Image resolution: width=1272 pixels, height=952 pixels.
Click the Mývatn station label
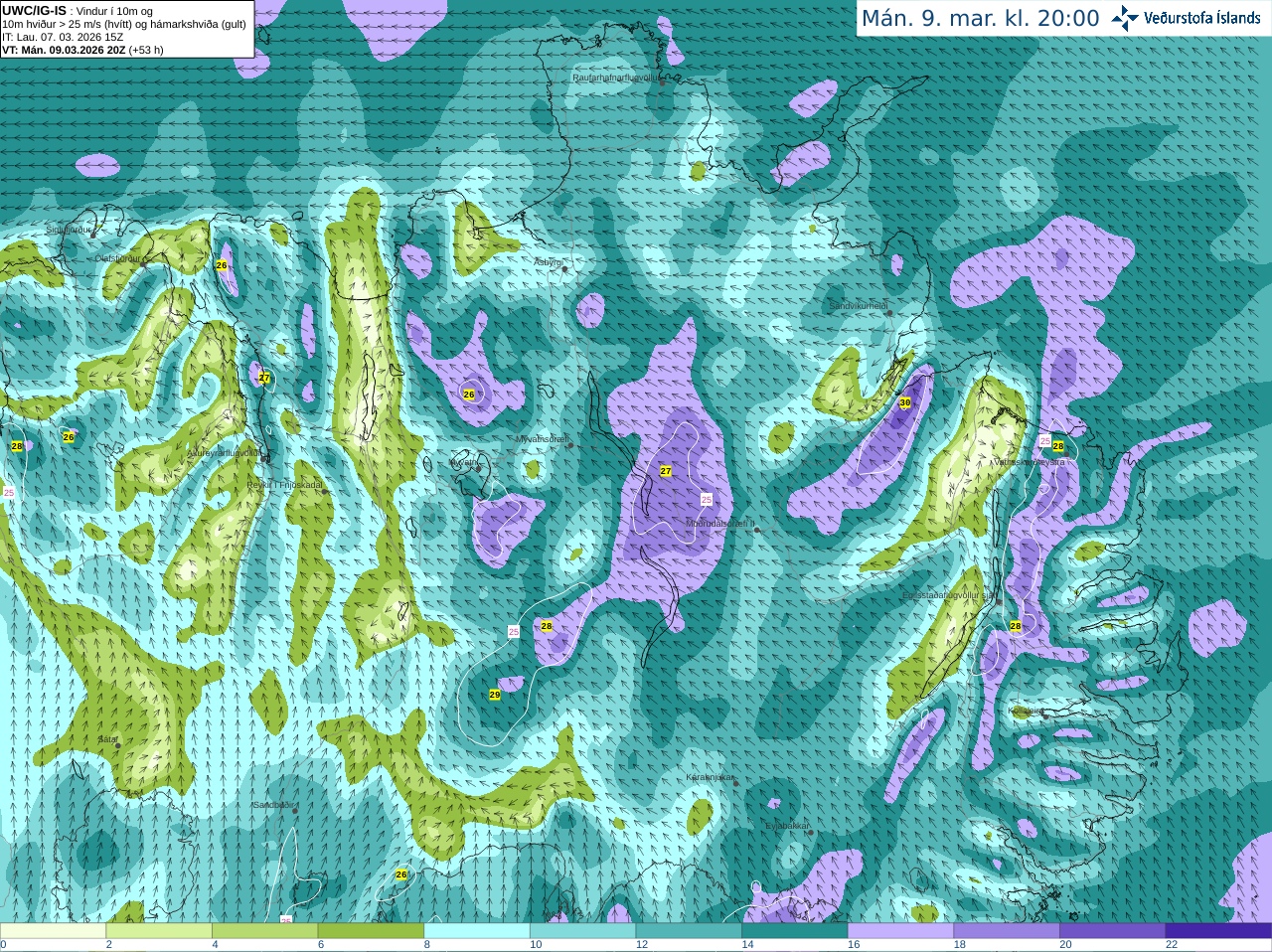[463, 462]
